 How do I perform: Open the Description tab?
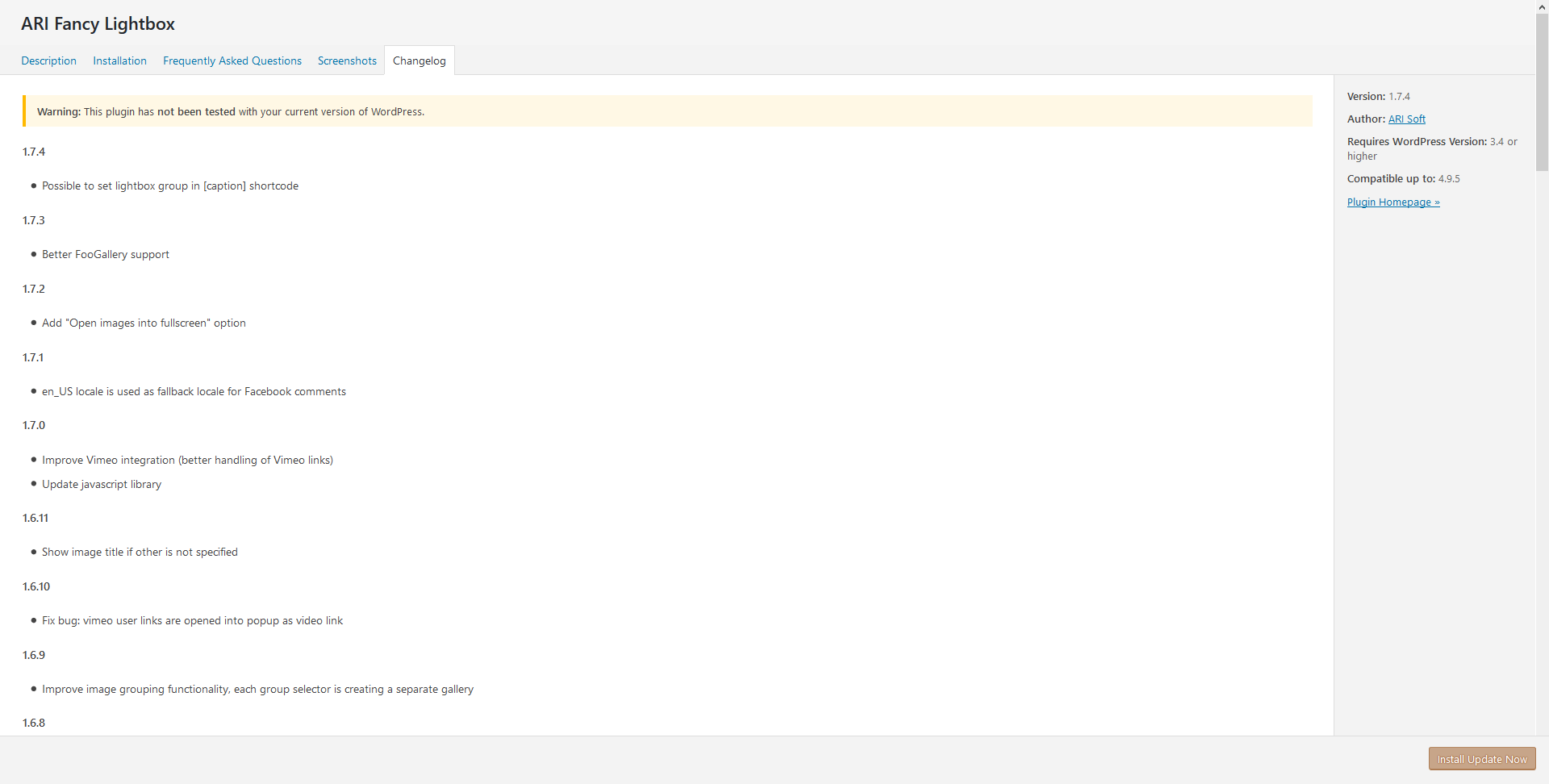48,60
